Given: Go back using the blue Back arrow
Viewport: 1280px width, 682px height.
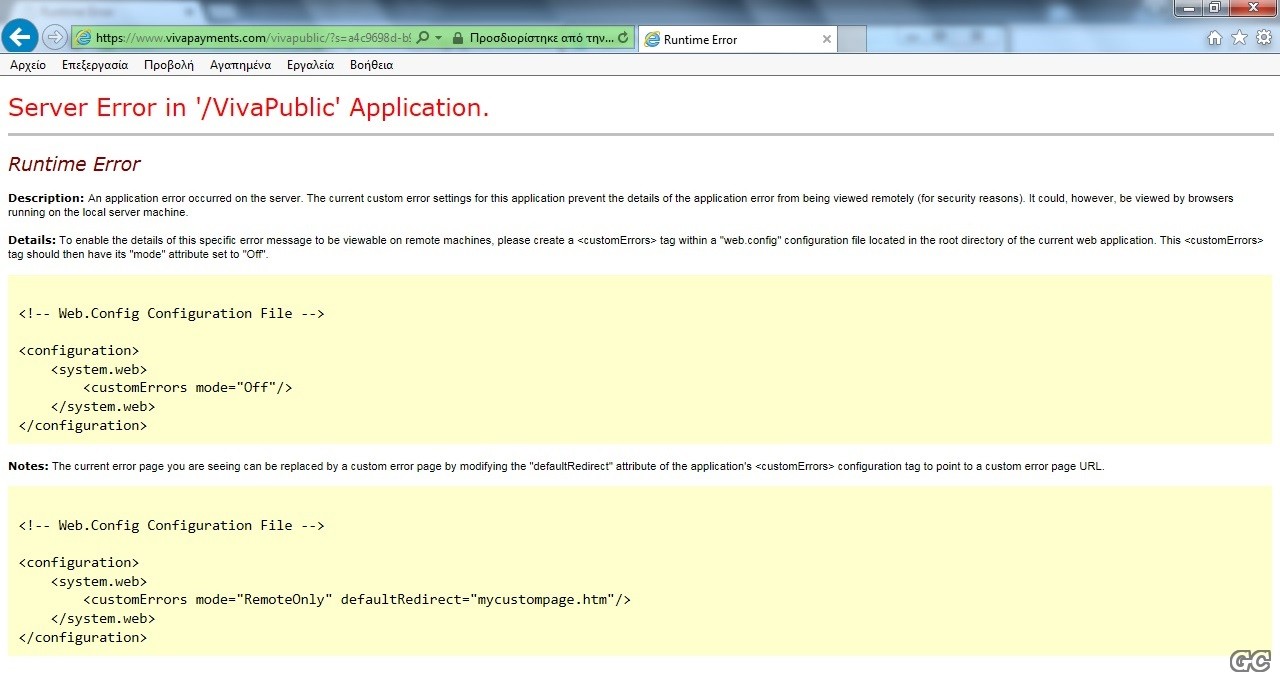Looking at the screenshot, I should click(20, 37).
